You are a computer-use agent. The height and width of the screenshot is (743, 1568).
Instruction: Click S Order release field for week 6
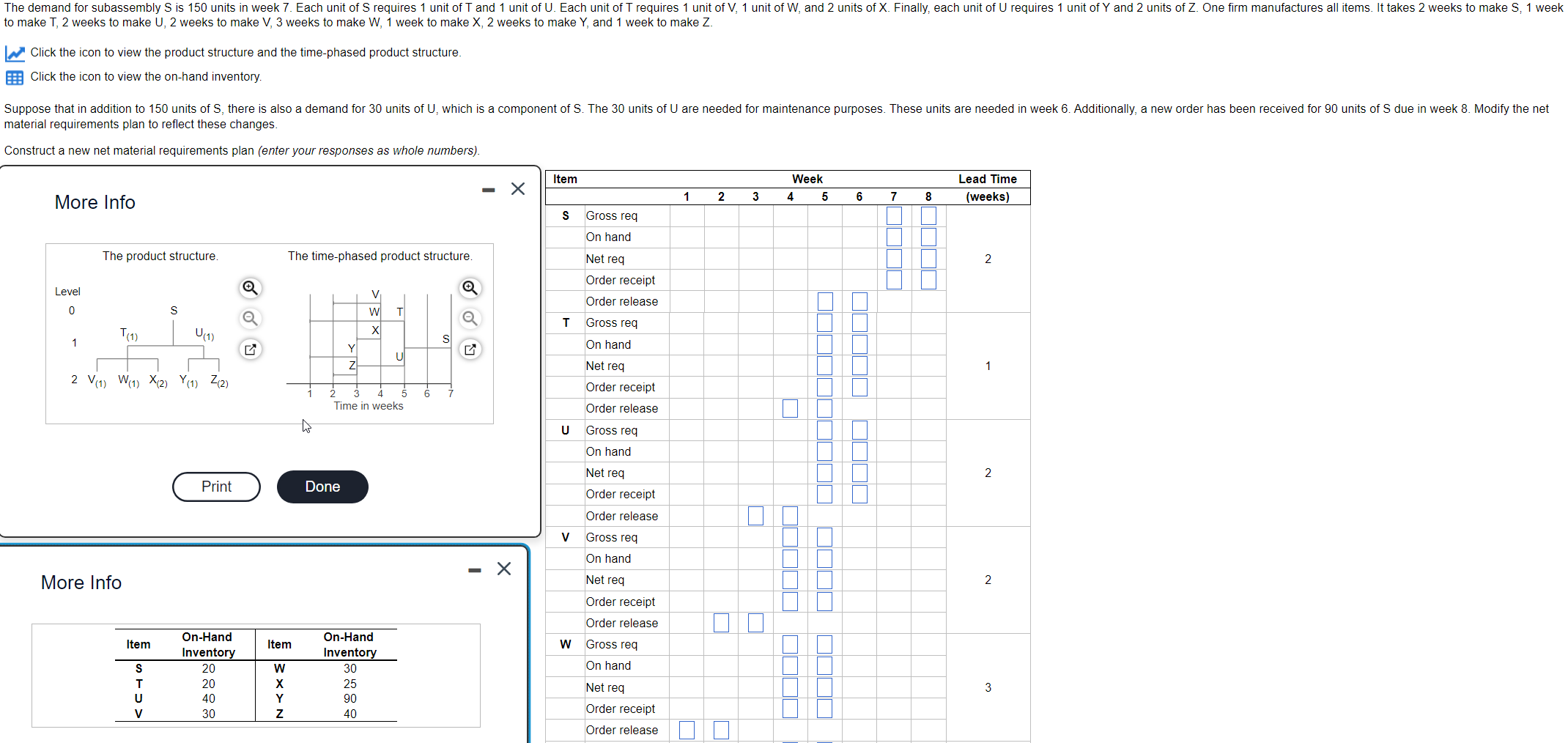pos(859,301)
